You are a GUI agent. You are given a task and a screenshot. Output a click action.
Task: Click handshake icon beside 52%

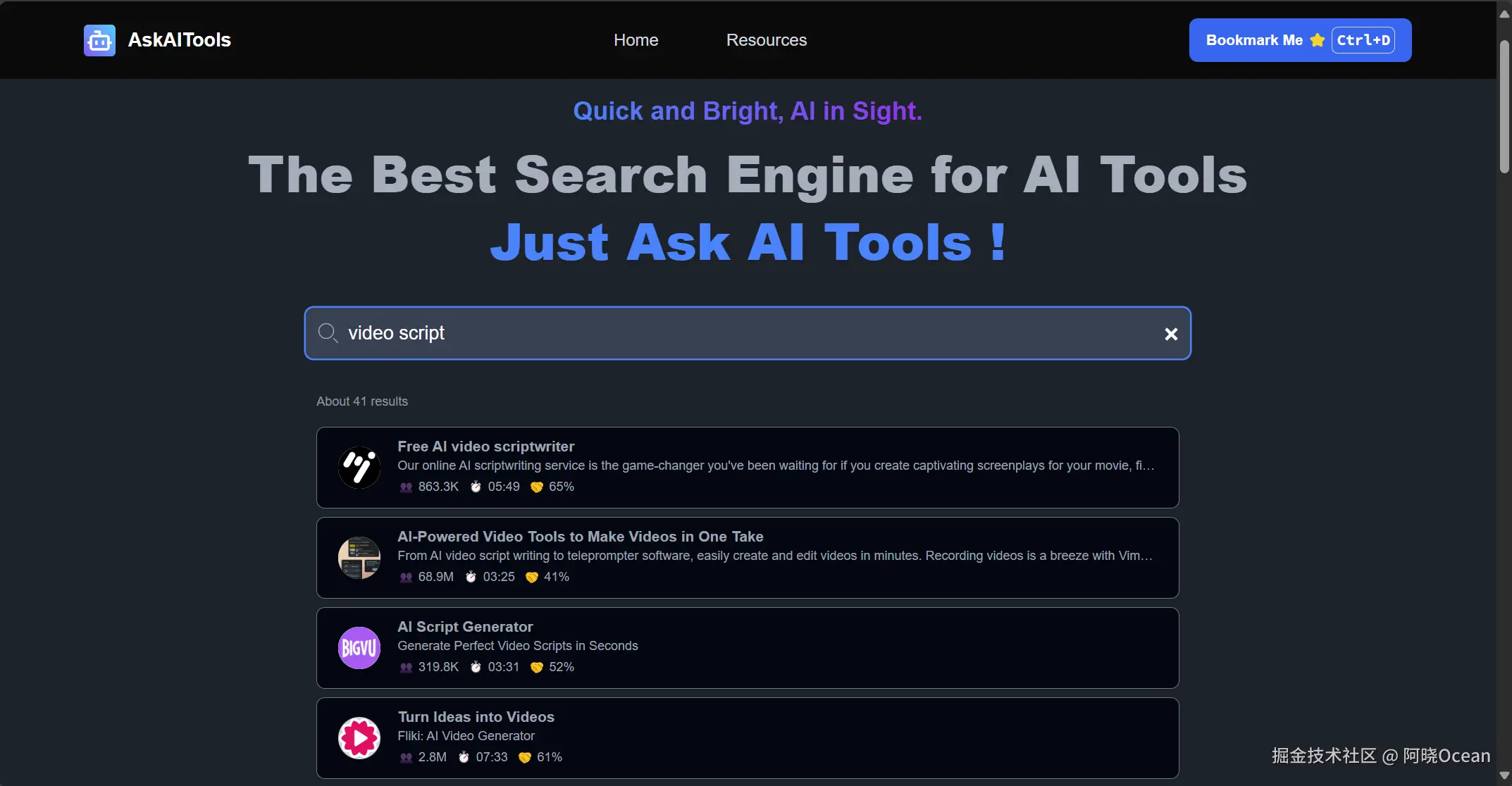(x=536, y=667)
